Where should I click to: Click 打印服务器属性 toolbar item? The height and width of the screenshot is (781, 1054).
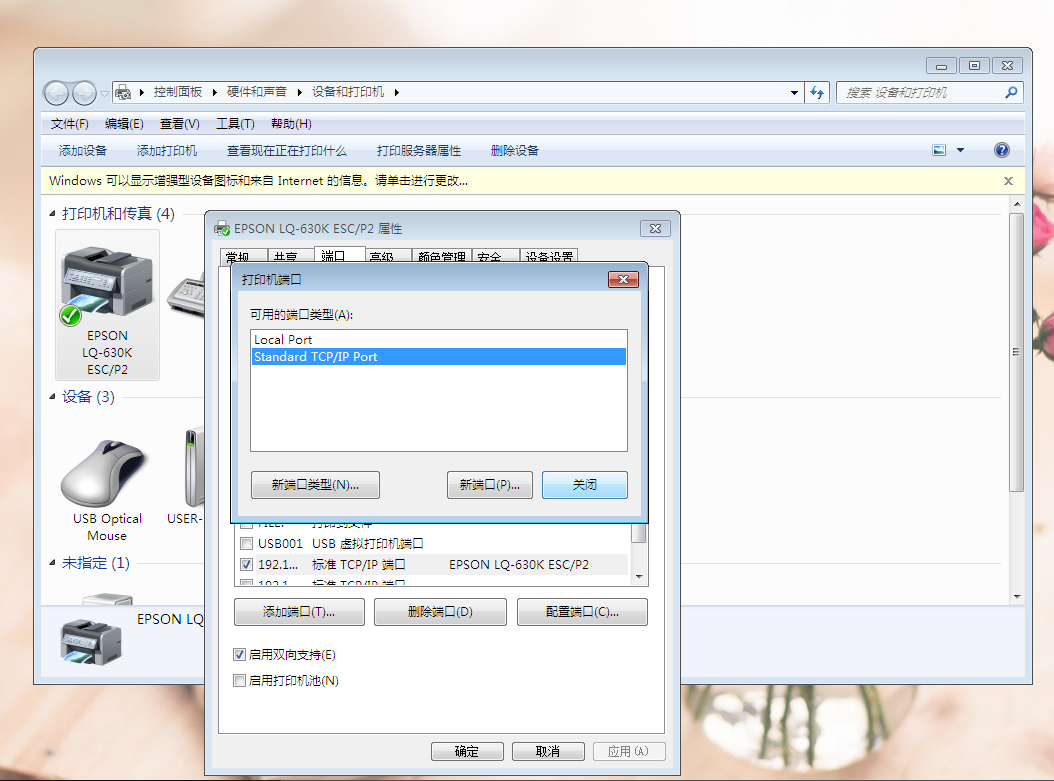[419, 151]
